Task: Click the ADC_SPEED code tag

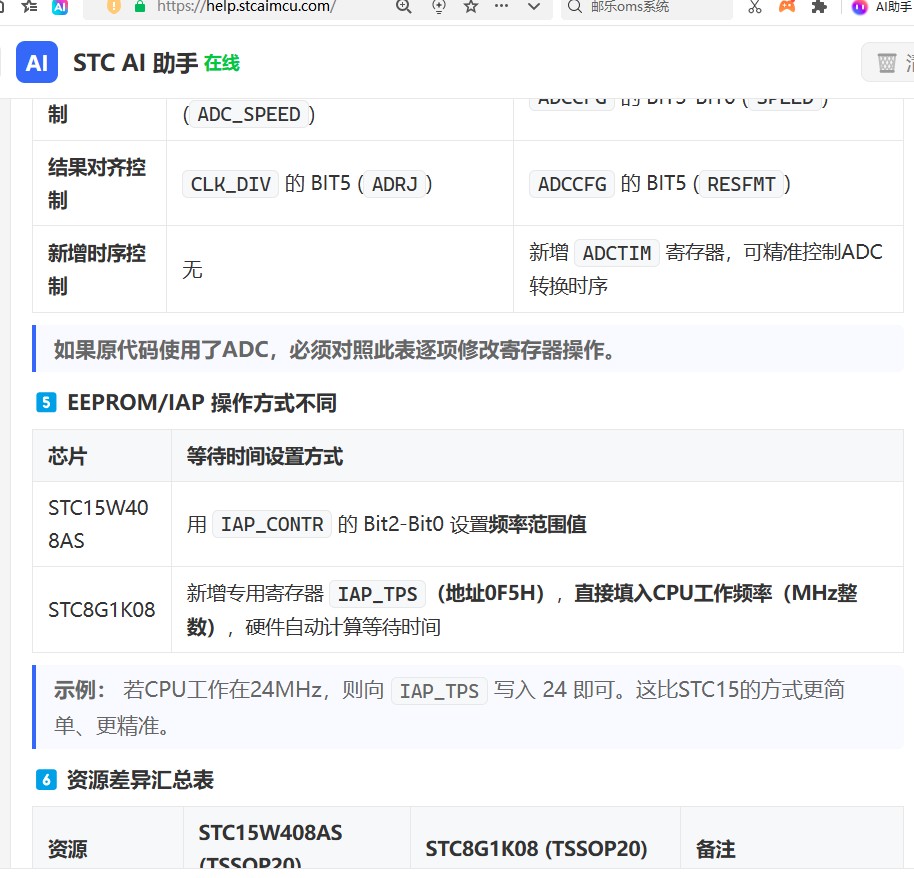Action: coord(249,114)
